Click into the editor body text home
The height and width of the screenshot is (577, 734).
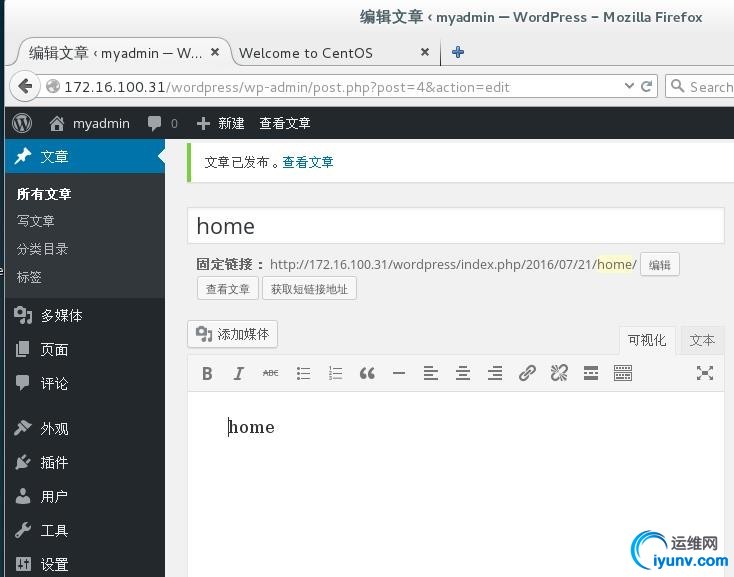[x=252, y=427]
